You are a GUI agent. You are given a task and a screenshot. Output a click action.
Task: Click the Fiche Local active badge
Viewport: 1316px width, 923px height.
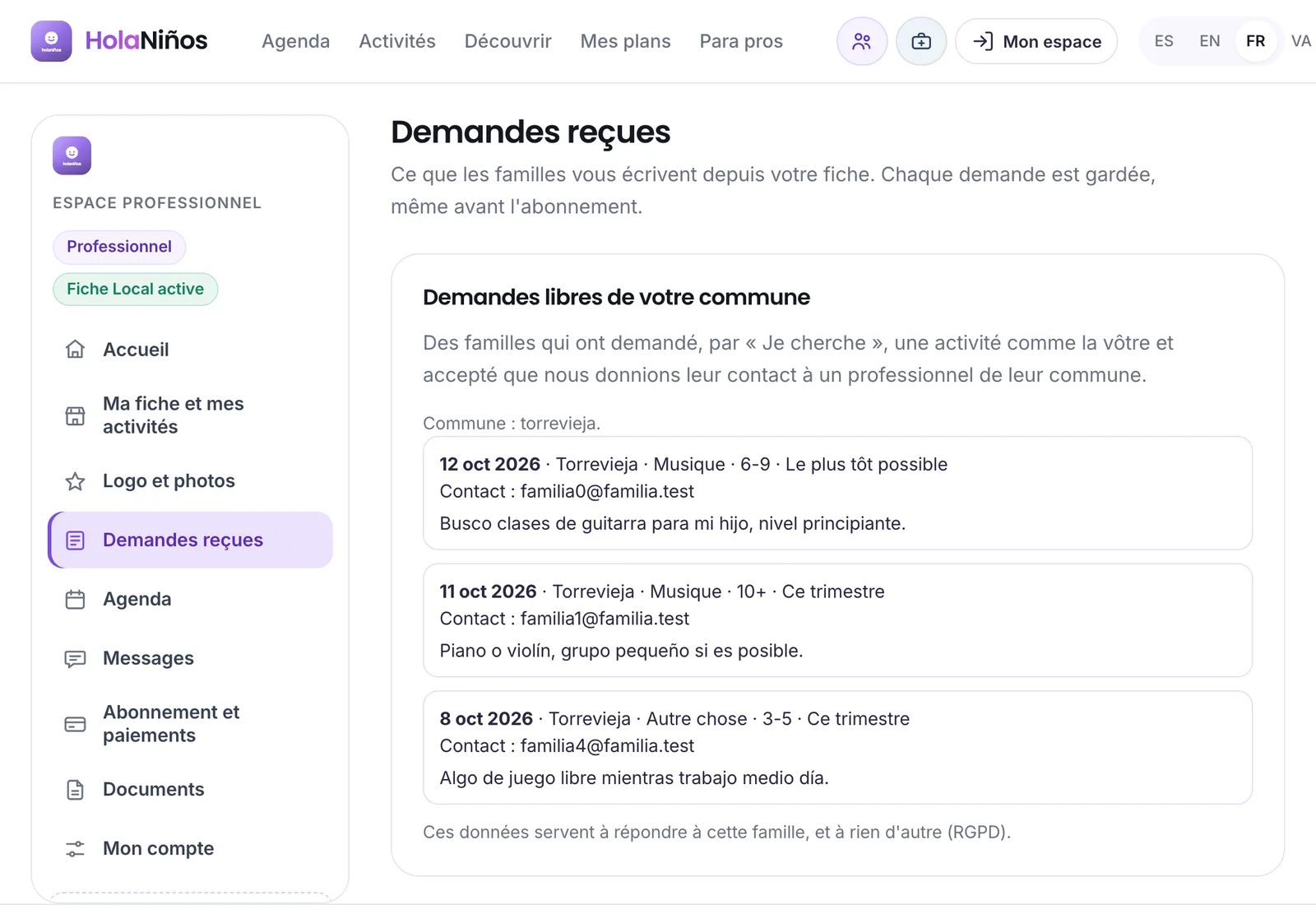coord(135,290)
